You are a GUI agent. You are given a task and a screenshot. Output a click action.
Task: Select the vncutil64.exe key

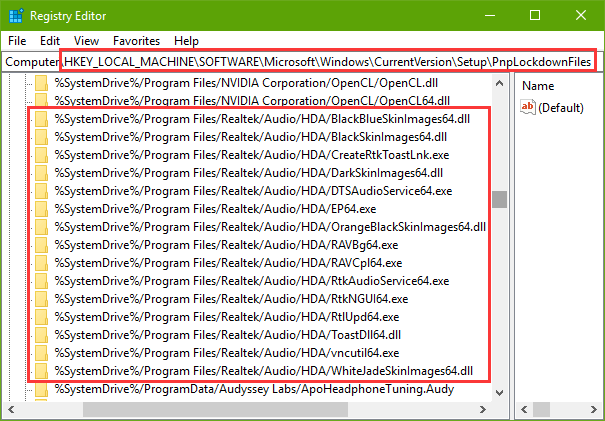click(x=227, y=353)
